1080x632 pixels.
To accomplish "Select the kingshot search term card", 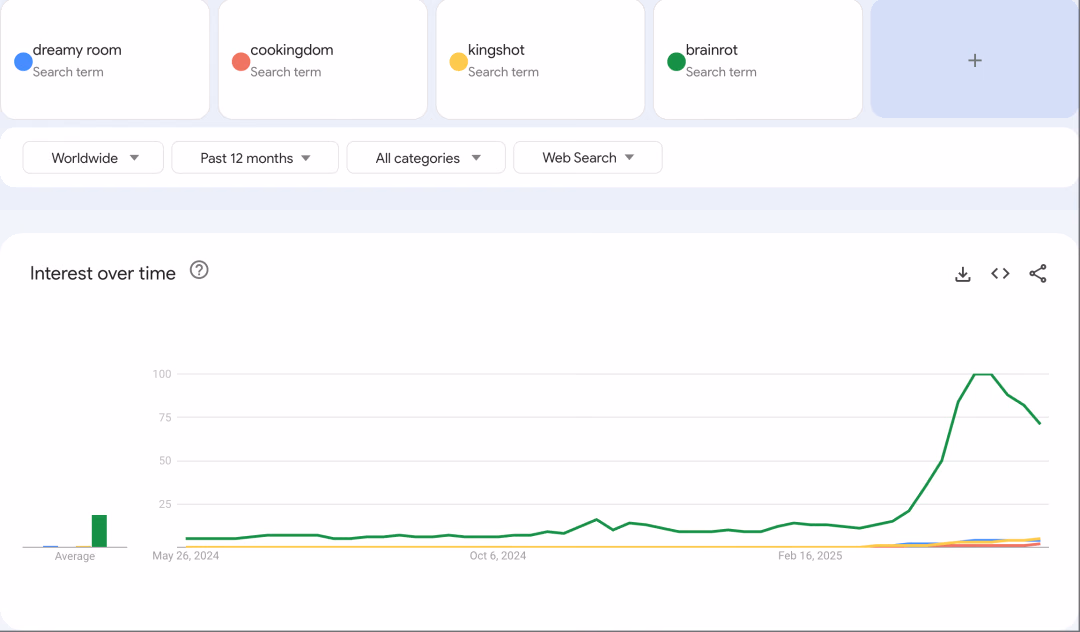I will (541, 60).
